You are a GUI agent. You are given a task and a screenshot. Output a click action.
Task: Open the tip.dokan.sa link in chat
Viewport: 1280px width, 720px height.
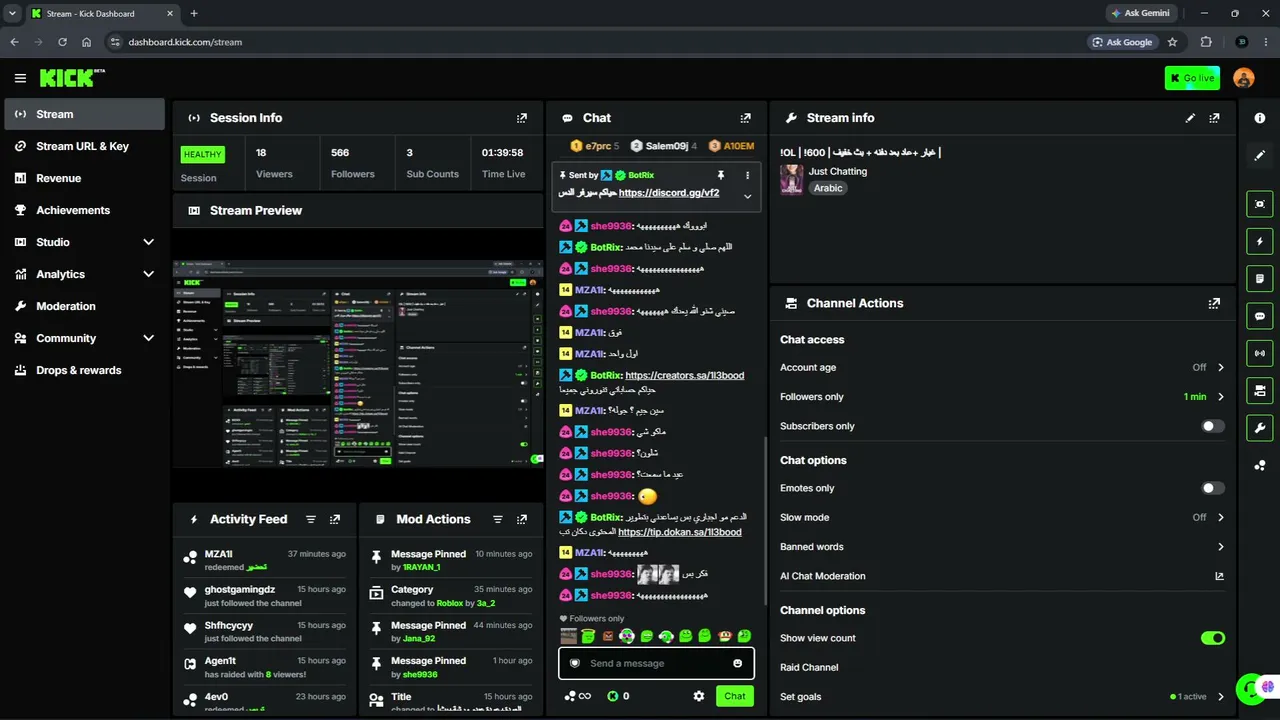[x=680, y=532]
